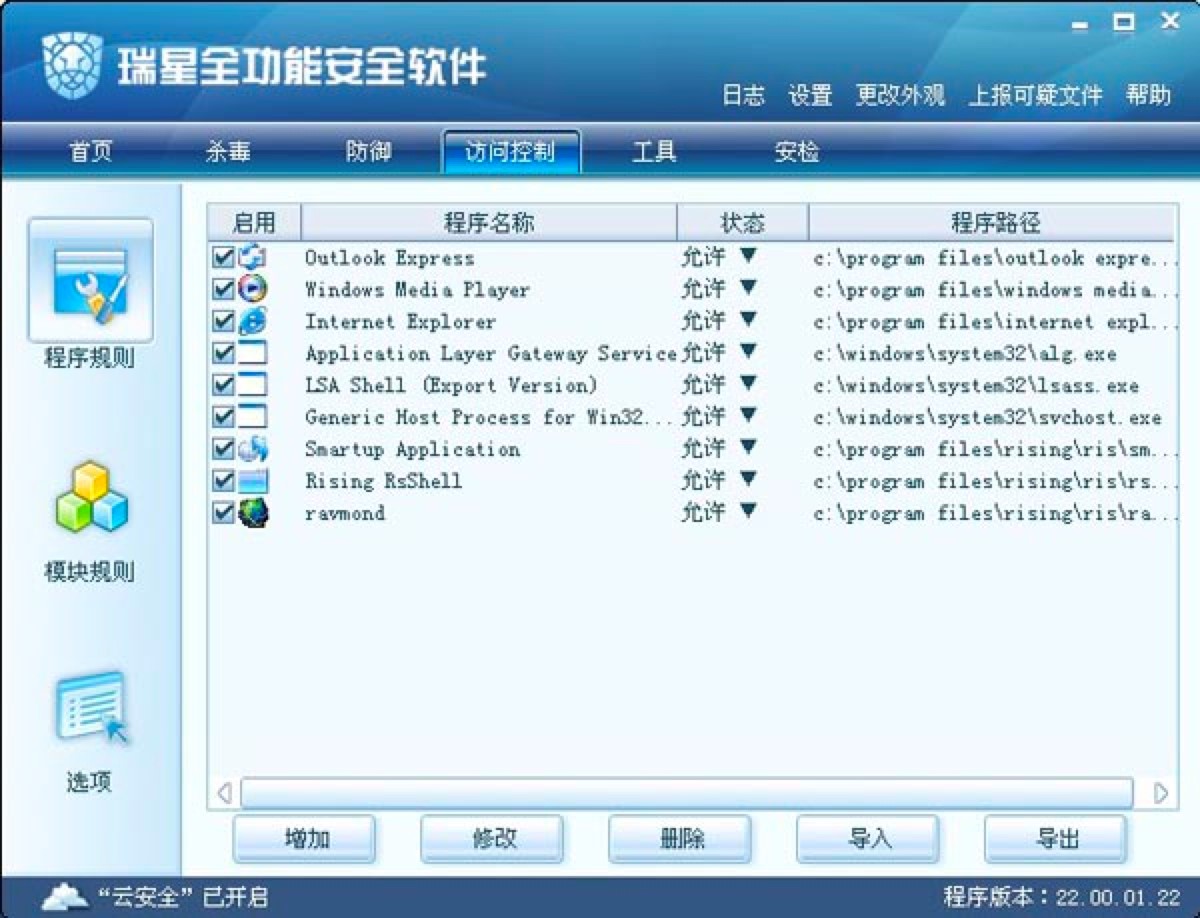Open the 模块规则 module rules cubes icon
Viewport: 1200px width, 918px height.
pos(91,497)
